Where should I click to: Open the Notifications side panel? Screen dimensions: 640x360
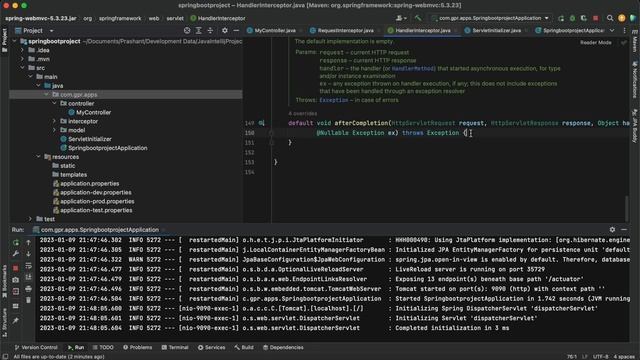click(635, 80)
